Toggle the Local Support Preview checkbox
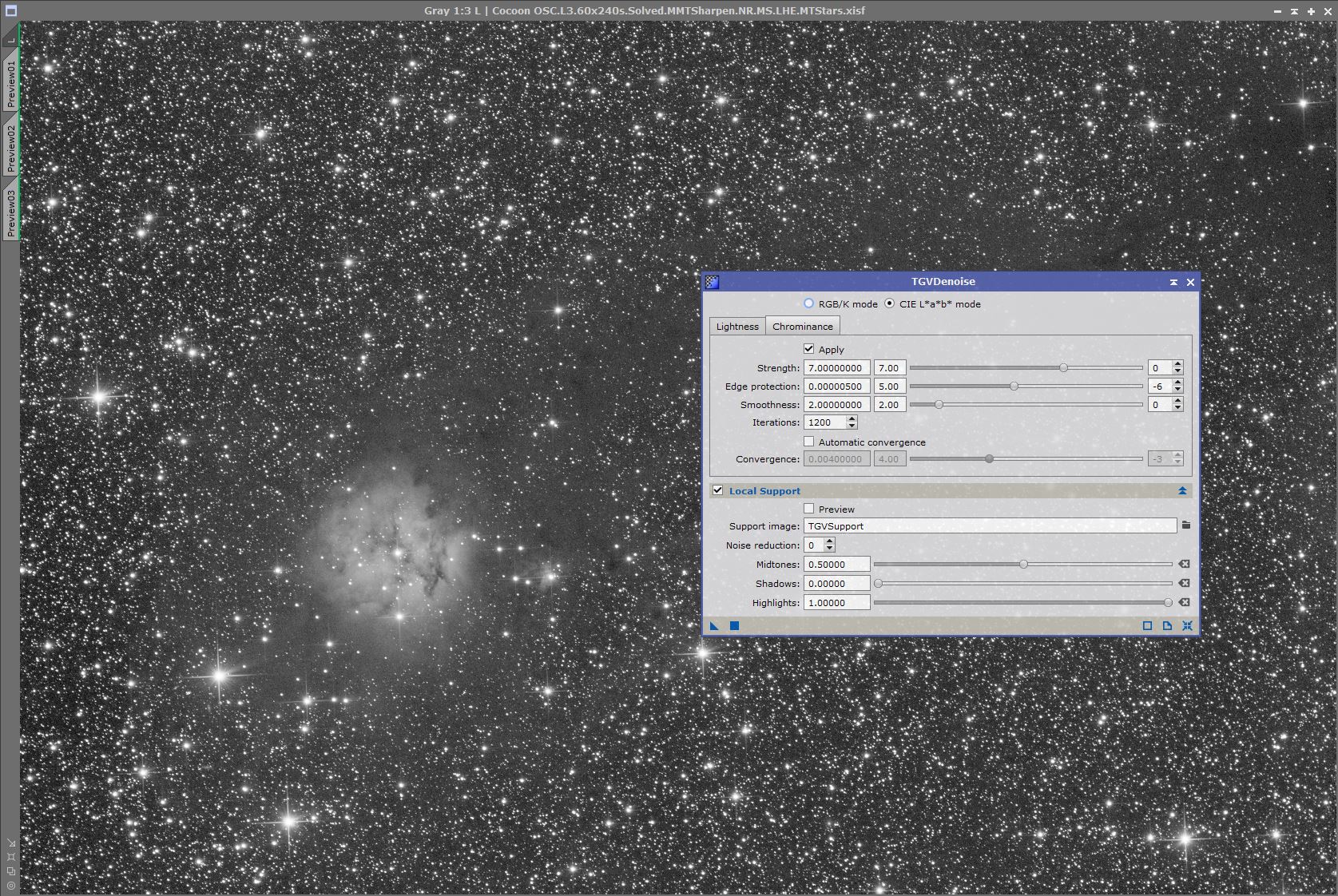 [809, 509]
